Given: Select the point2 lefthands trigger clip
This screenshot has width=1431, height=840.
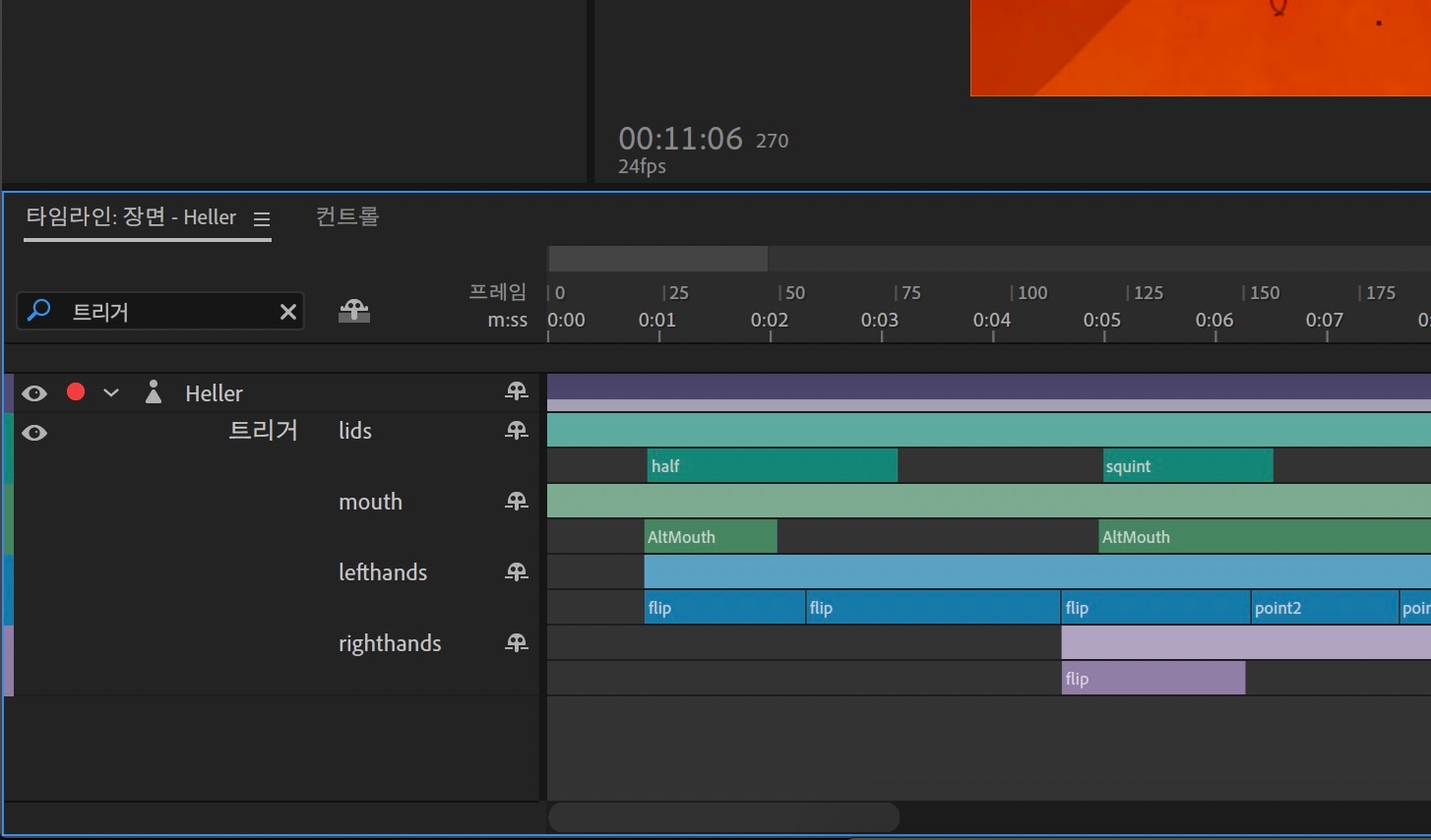Looking at the screenshot, I should point(1325,607).
